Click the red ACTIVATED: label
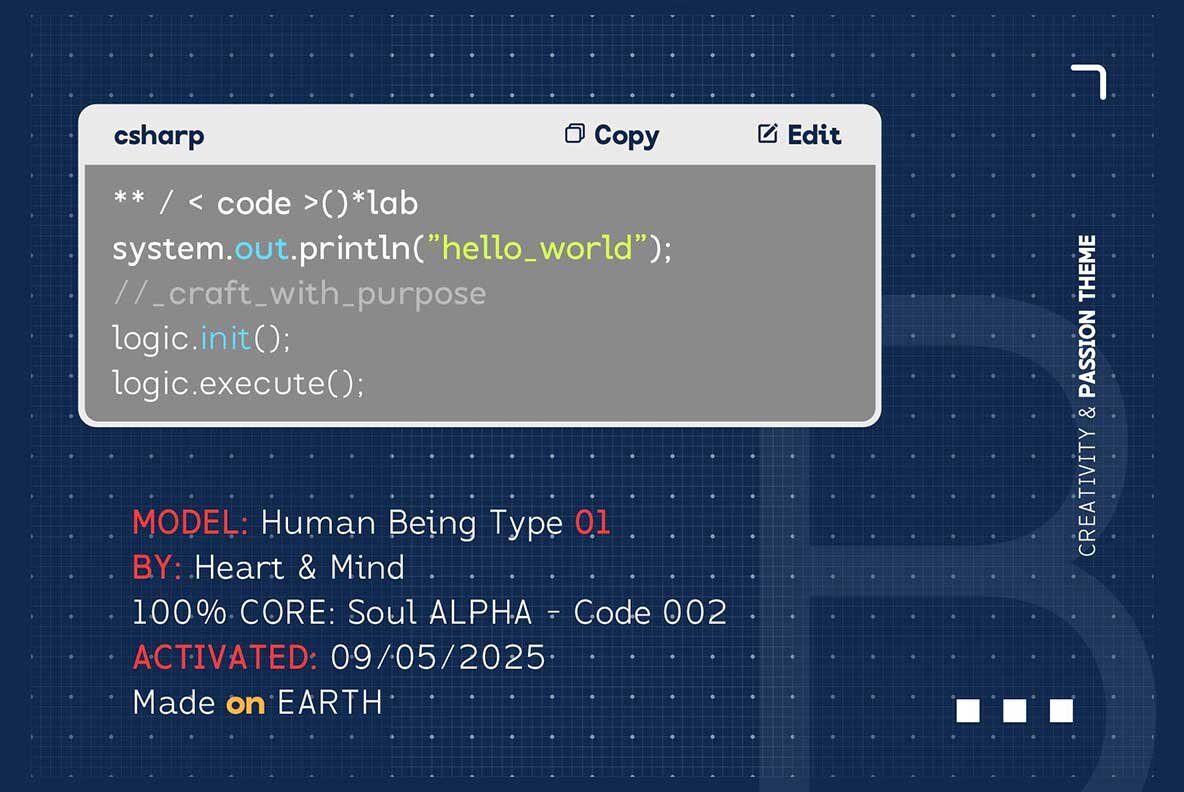 point(225,657)
